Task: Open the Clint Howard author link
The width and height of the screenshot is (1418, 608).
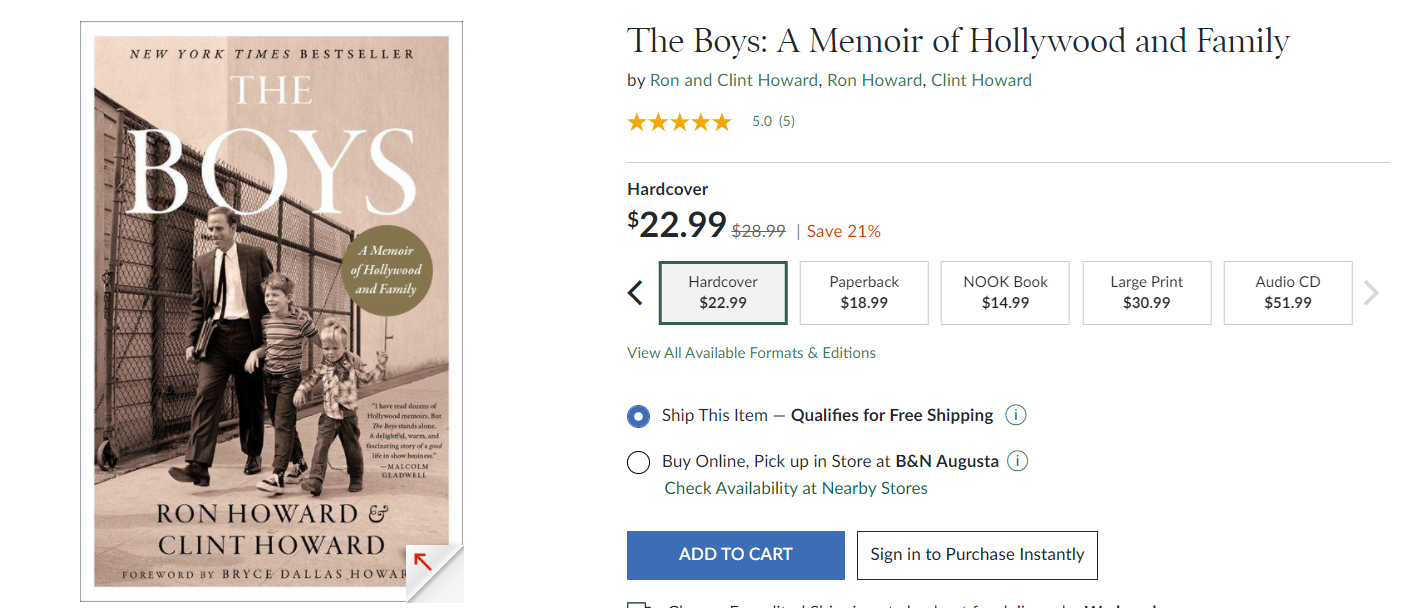Action: pyautogui.click(x=981, y=80)
